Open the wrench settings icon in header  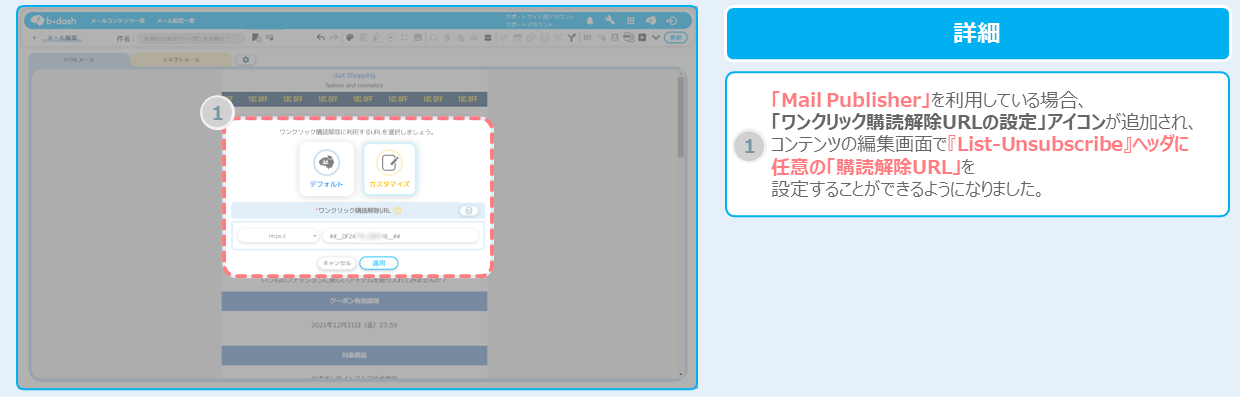[609, 20]
